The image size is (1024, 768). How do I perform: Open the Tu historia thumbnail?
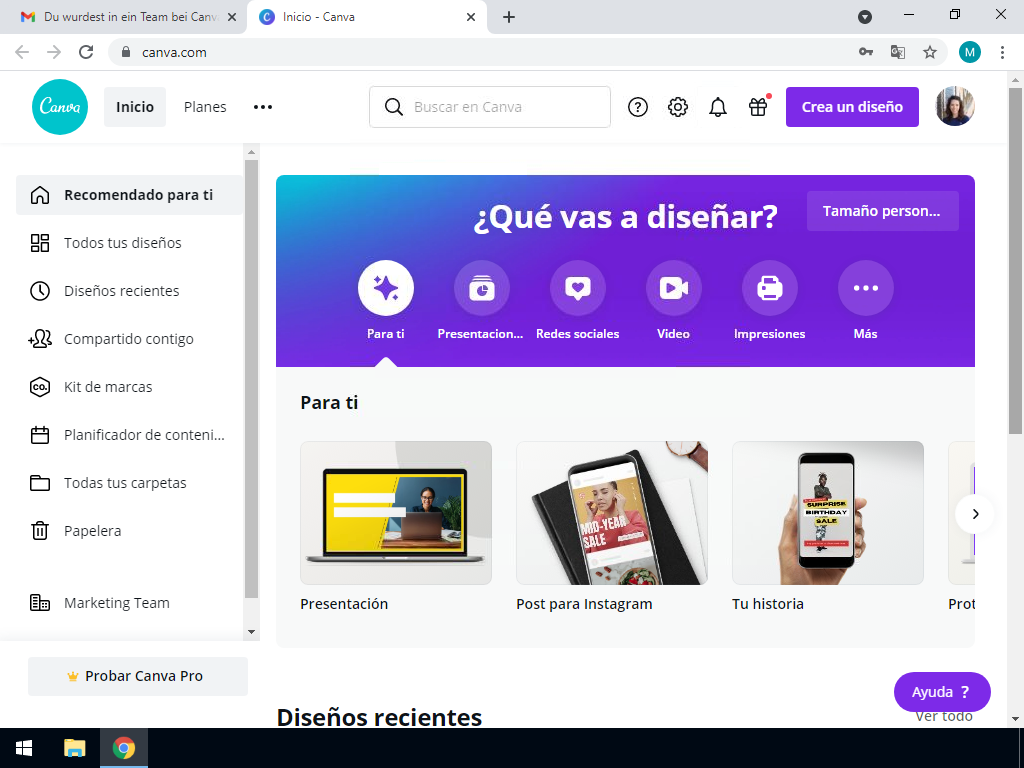(x=828, y=513)
